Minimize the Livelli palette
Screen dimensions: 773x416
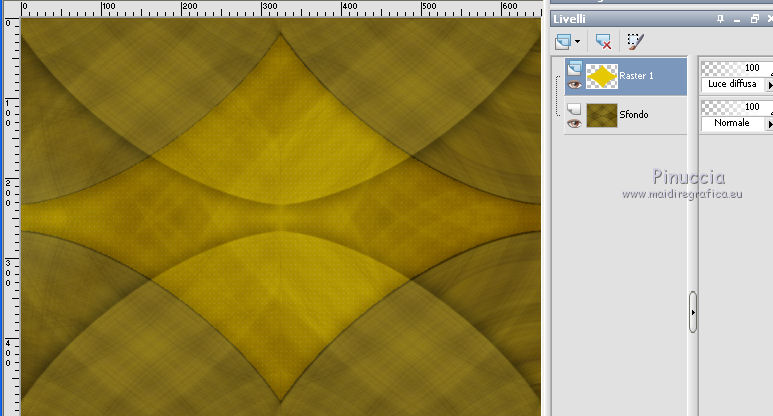coord(737,19)
